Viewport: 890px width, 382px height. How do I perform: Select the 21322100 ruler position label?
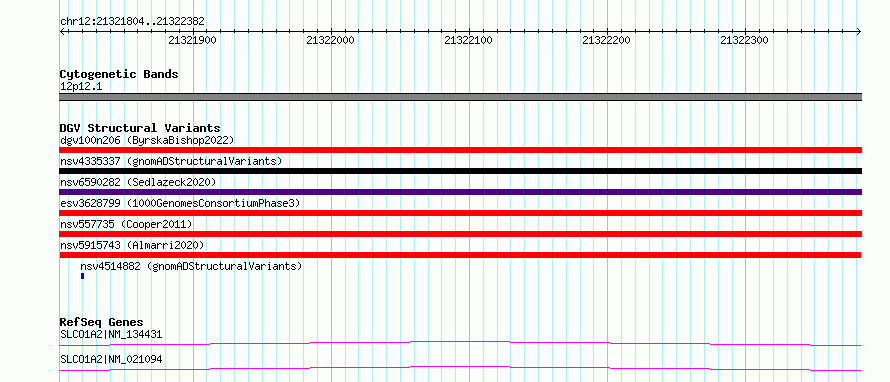click(x=469, y=40)
